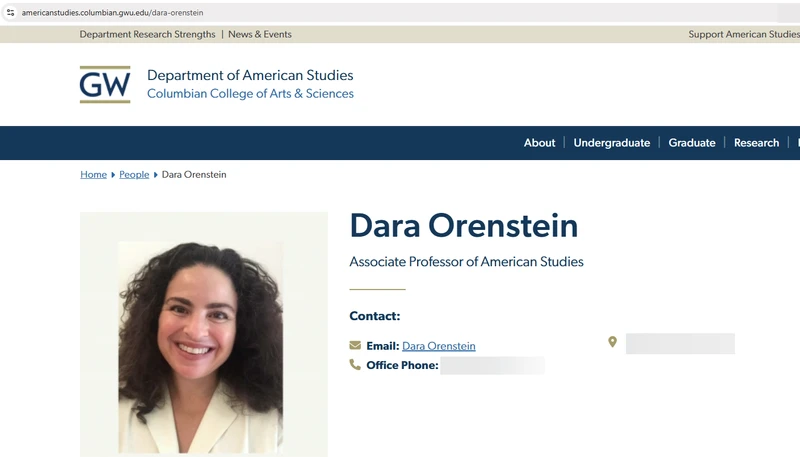Open Department Research Strengths link

coord(147,34)
